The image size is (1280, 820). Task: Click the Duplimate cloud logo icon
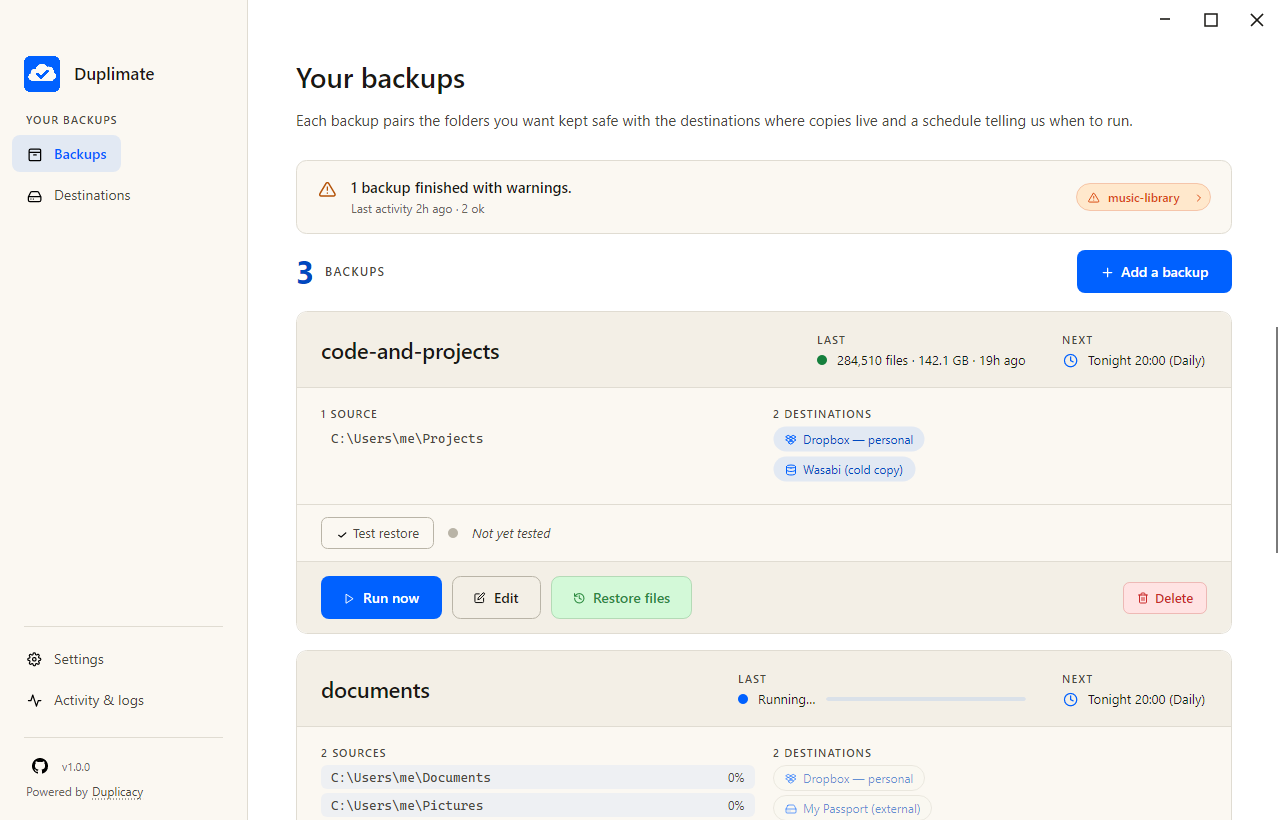click(x=42, y=74)
